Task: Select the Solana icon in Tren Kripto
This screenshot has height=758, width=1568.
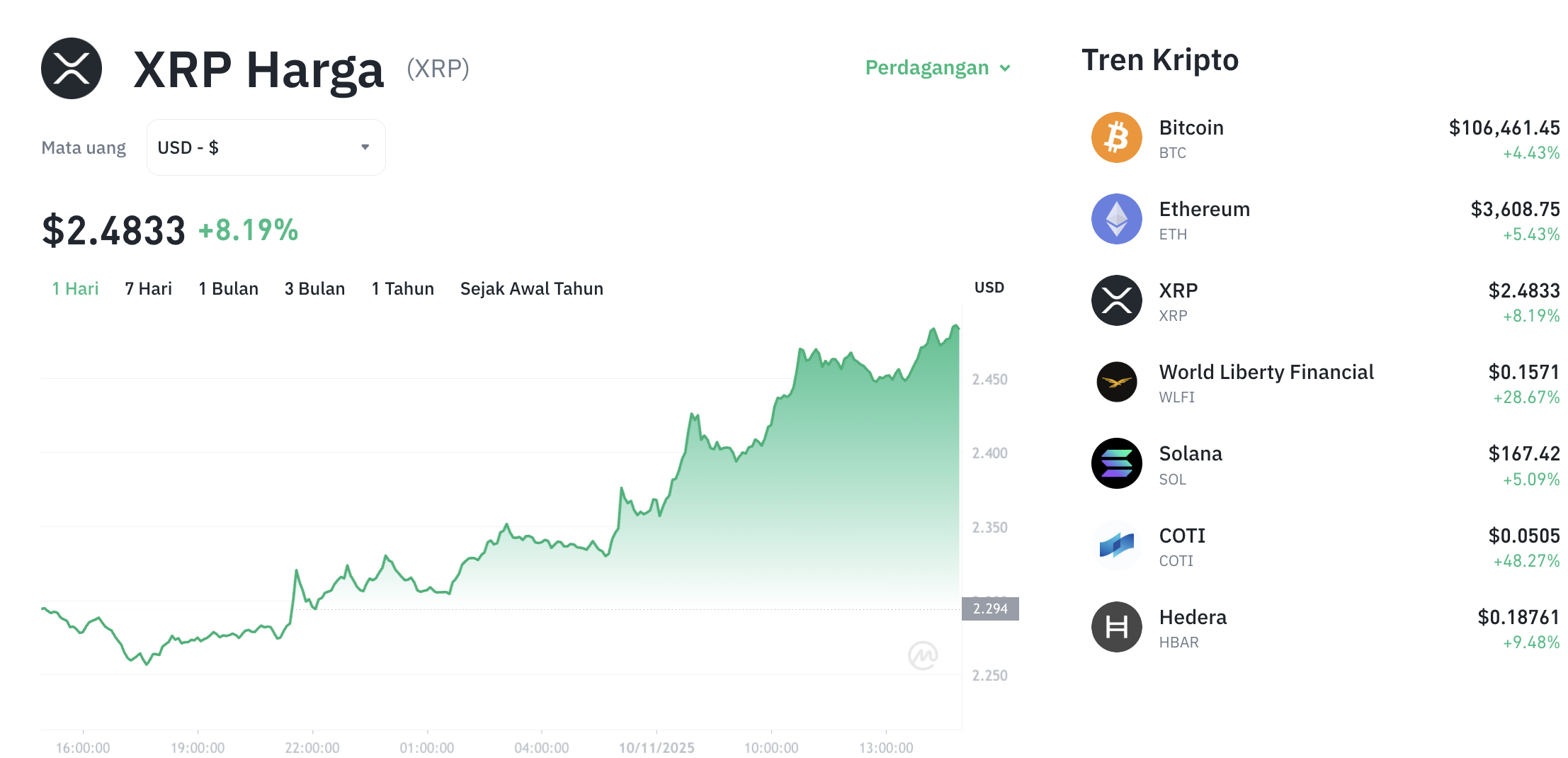Action: (x=1116, y=463)
